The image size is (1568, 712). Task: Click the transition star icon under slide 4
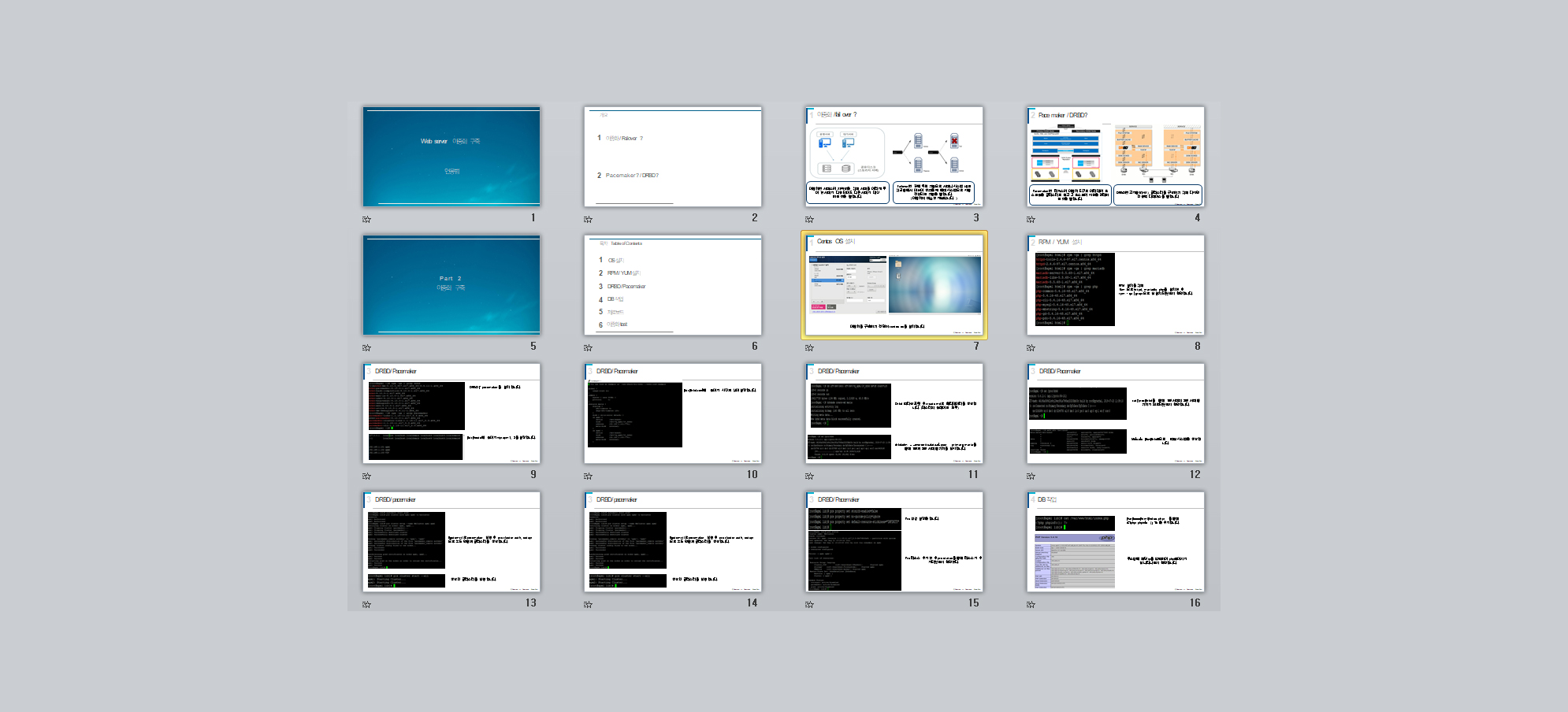click(x=1031, y=220)
